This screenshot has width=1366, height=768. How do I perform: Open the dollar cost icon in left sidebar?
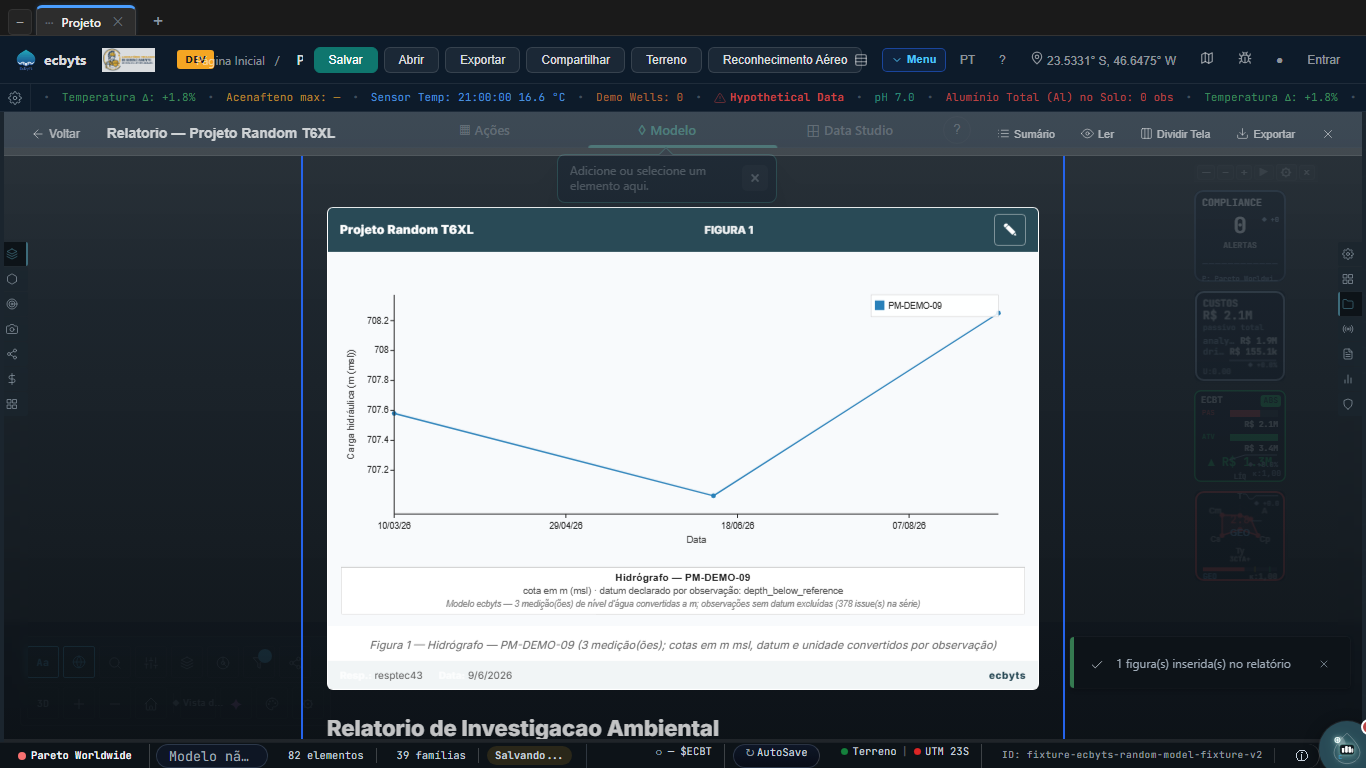tap(12, 379)
